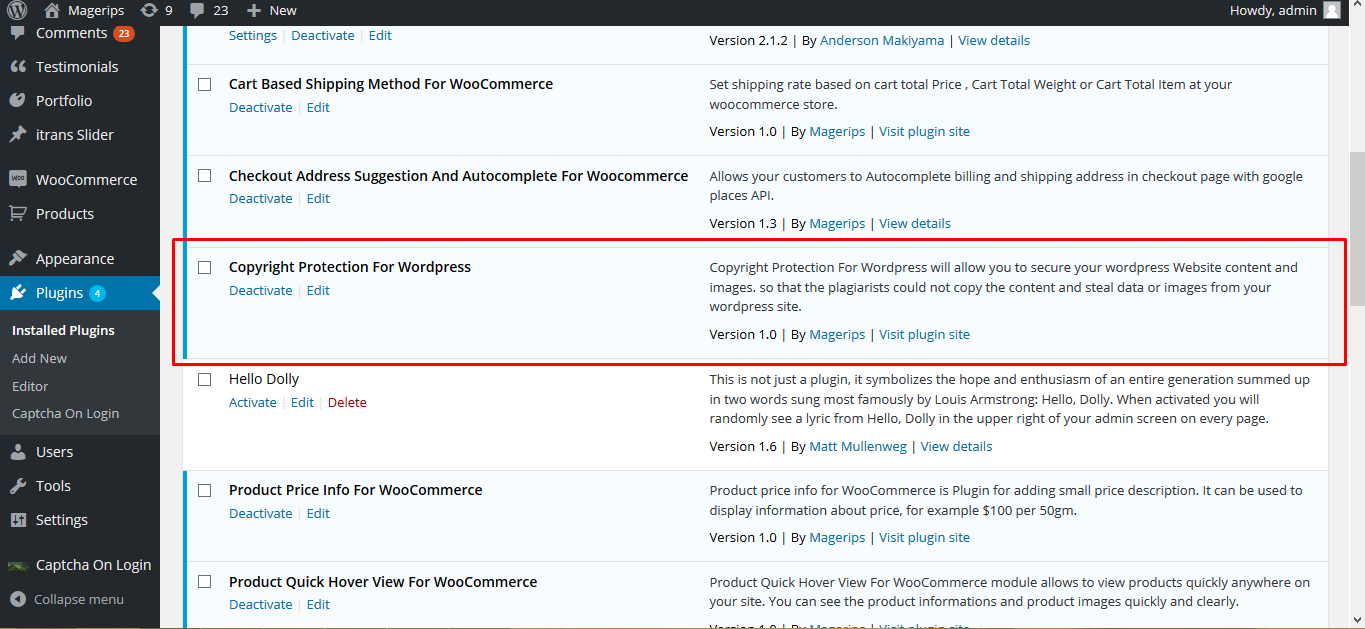The image size is (1365, 629).
Task: Click the Appearance paintbrush icon
Action: (x=18, y=259)
